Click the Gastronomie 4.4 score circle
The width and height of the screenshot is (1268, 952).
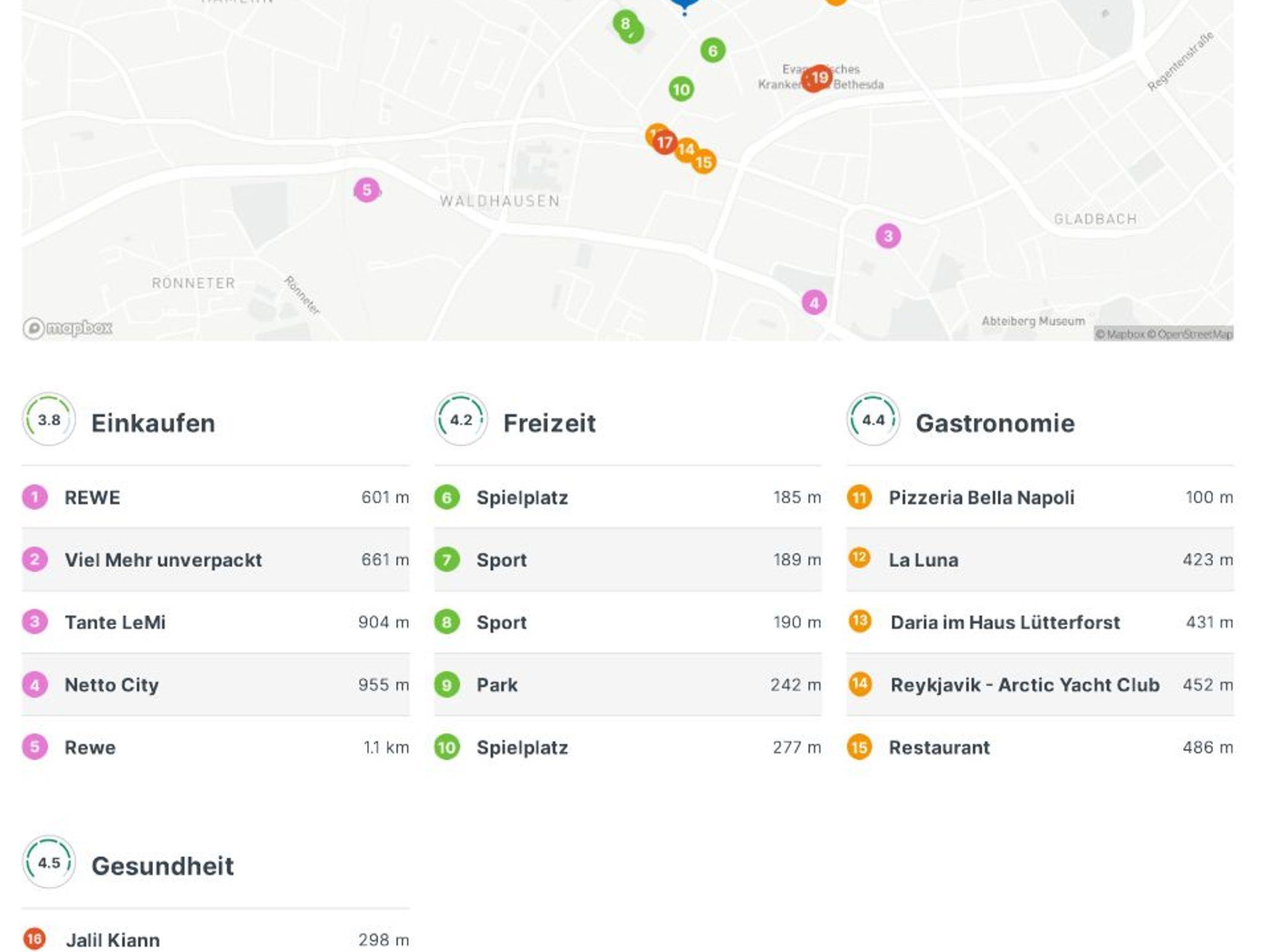click(873, 420)
